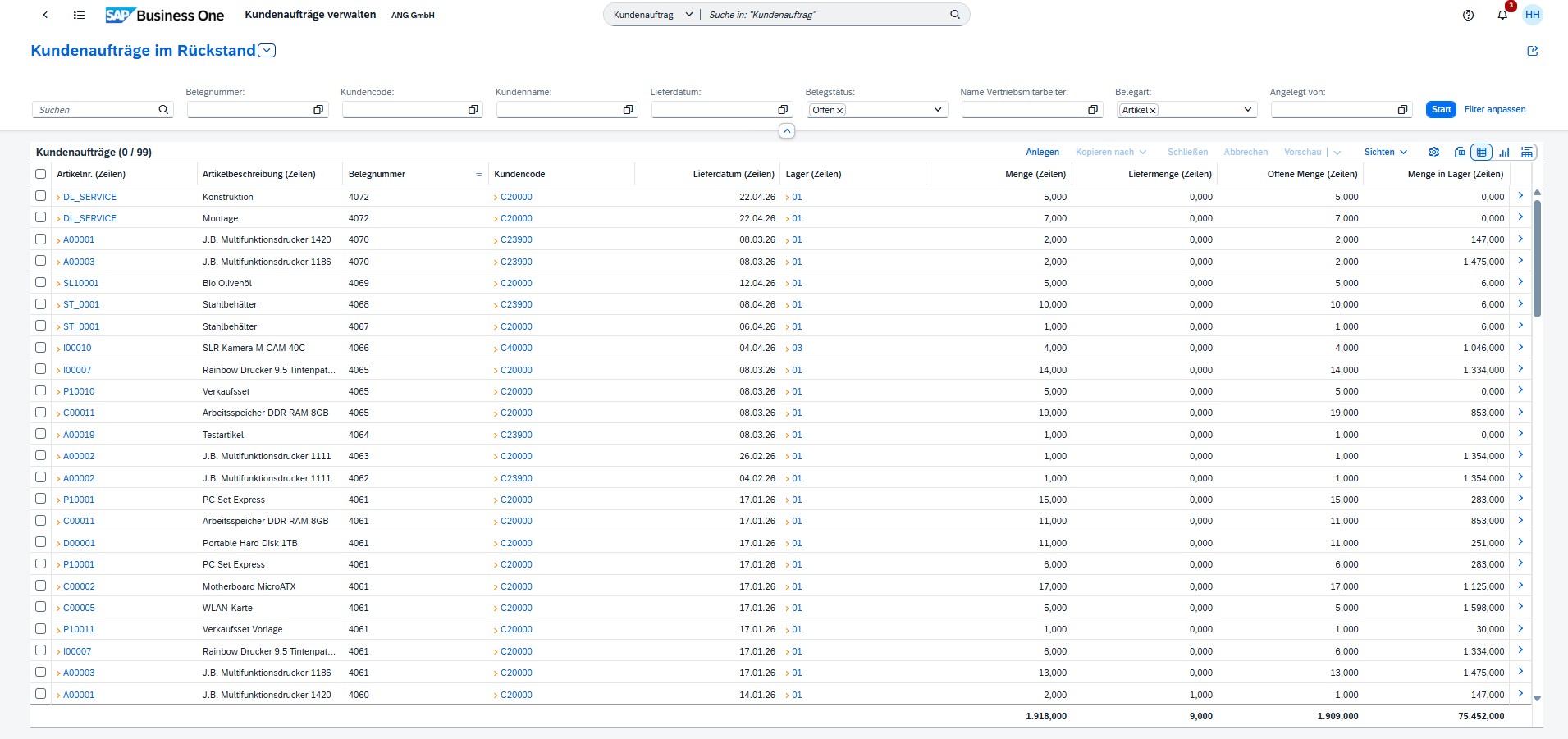Toggle the select-all checkbox in the table header

41,174
